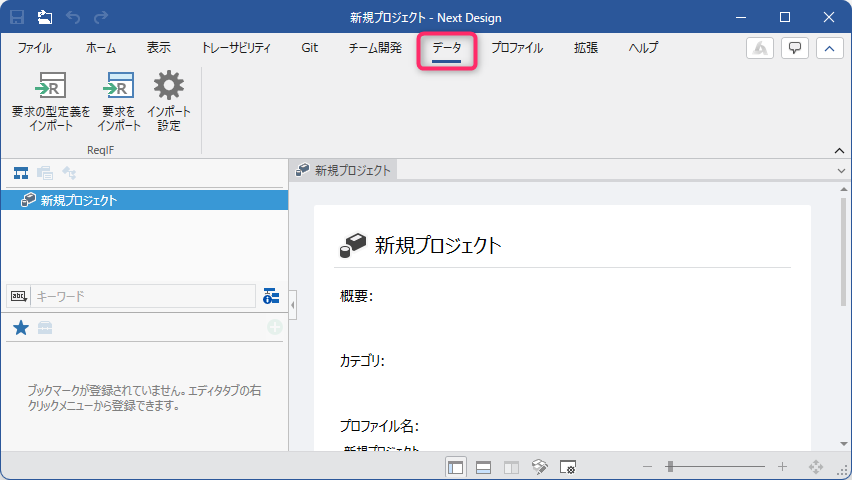852x480 pixels.
Task: Click the fit-to-view arrows icon
Action: coord(816,466)
